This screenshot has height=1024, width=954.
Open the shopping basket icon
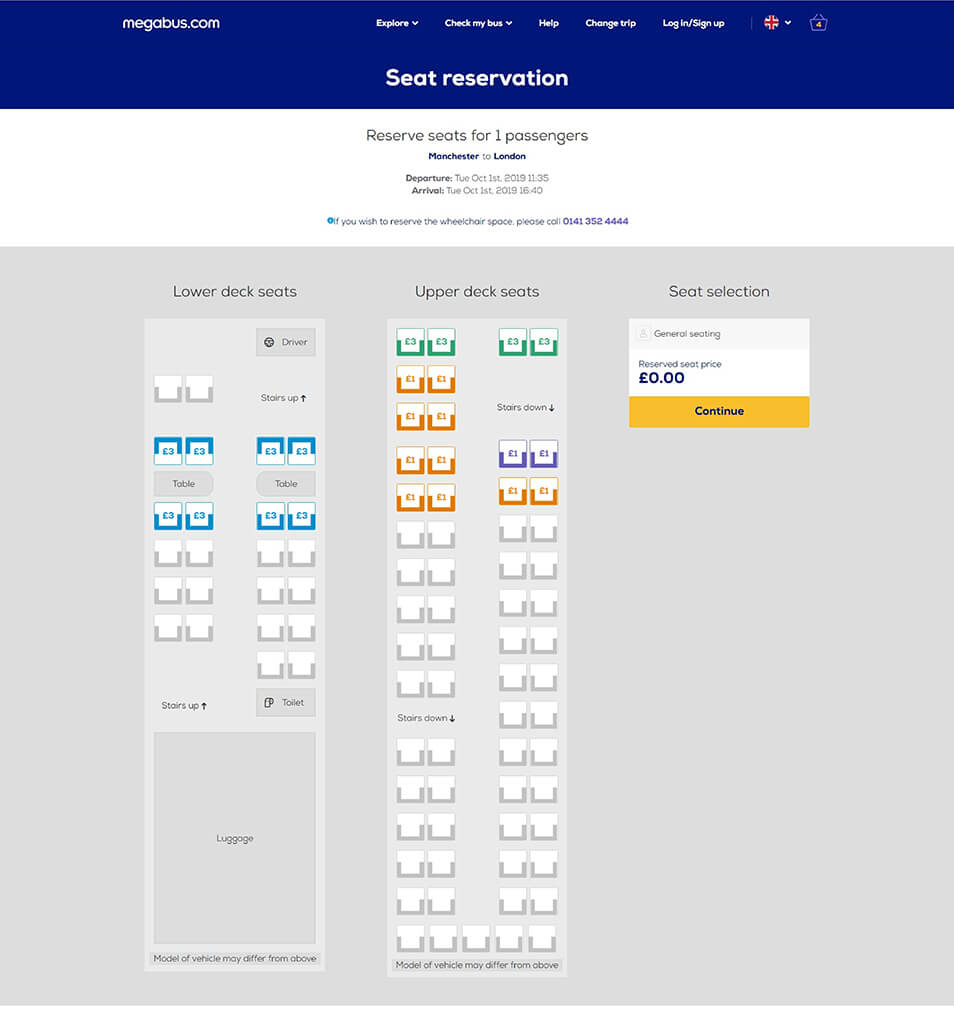[818, 23]
